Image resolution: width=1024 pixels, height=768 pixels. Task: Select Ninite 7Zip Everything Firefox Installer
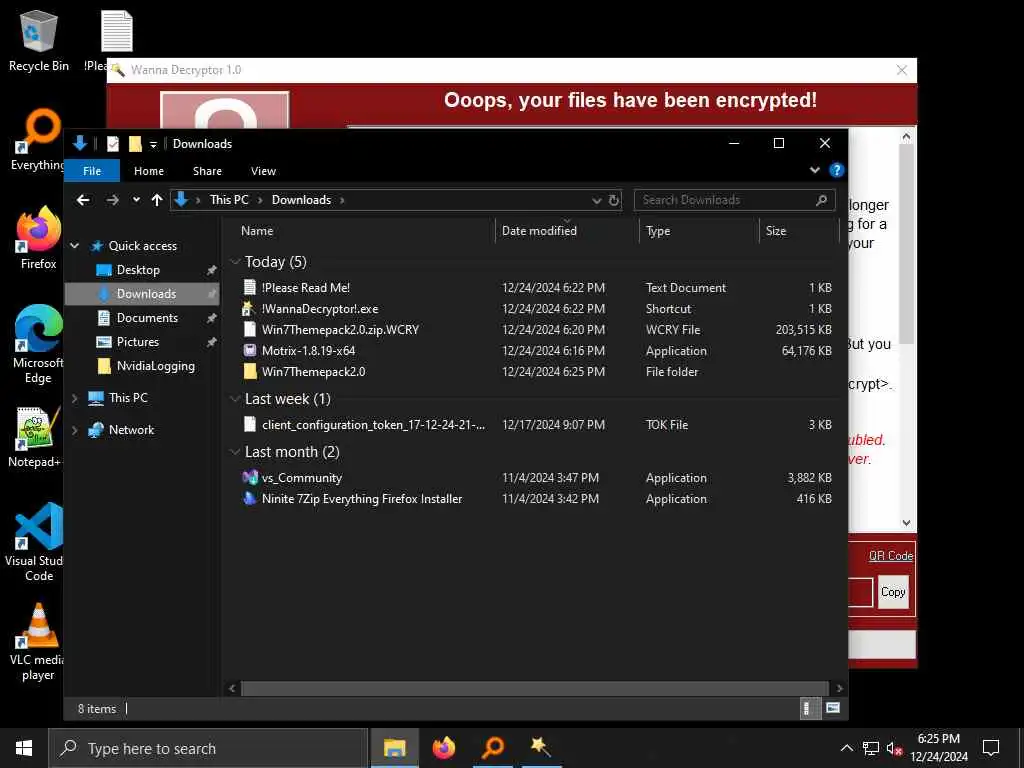click(362, 499)
